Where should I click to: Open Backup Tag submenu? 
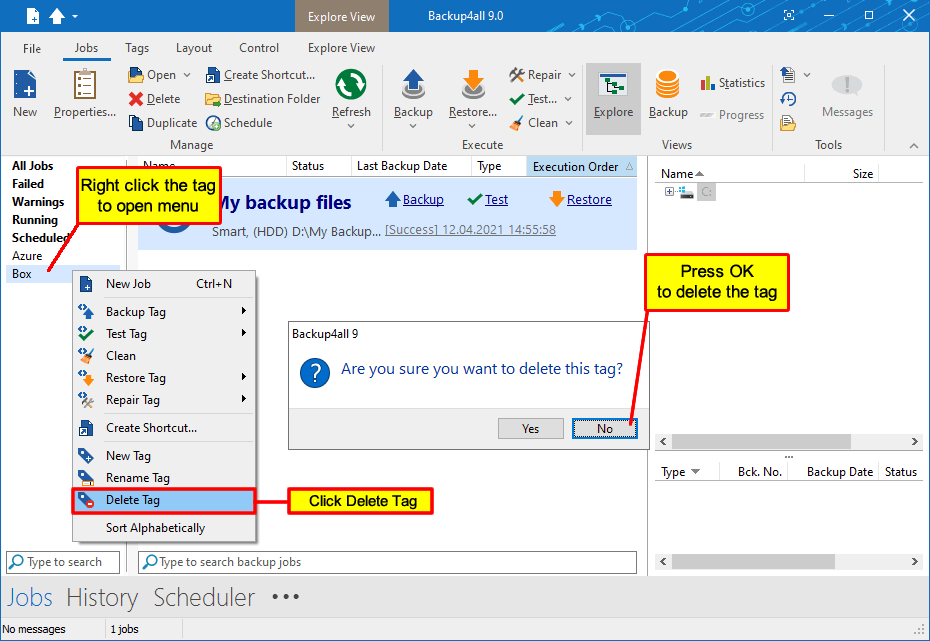pyautogui.click(x=164, y=312)
